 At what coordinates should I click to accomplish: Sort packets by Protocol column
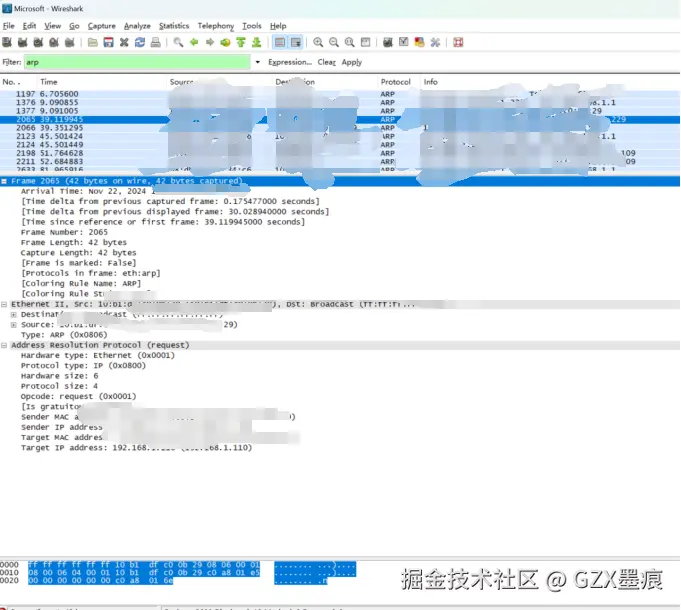coord(398,82)
